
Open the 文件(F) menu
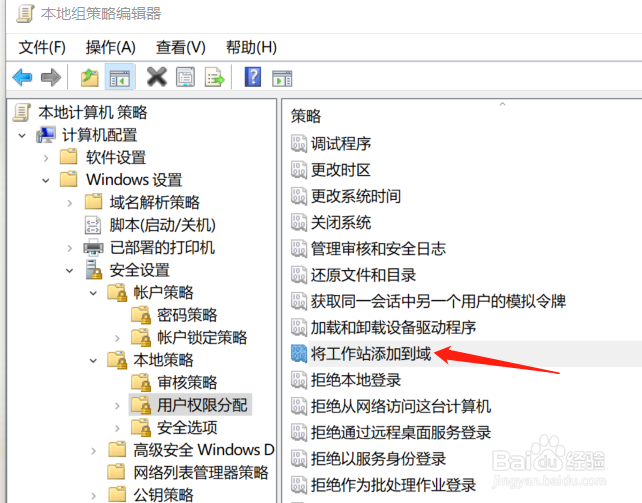42,47
